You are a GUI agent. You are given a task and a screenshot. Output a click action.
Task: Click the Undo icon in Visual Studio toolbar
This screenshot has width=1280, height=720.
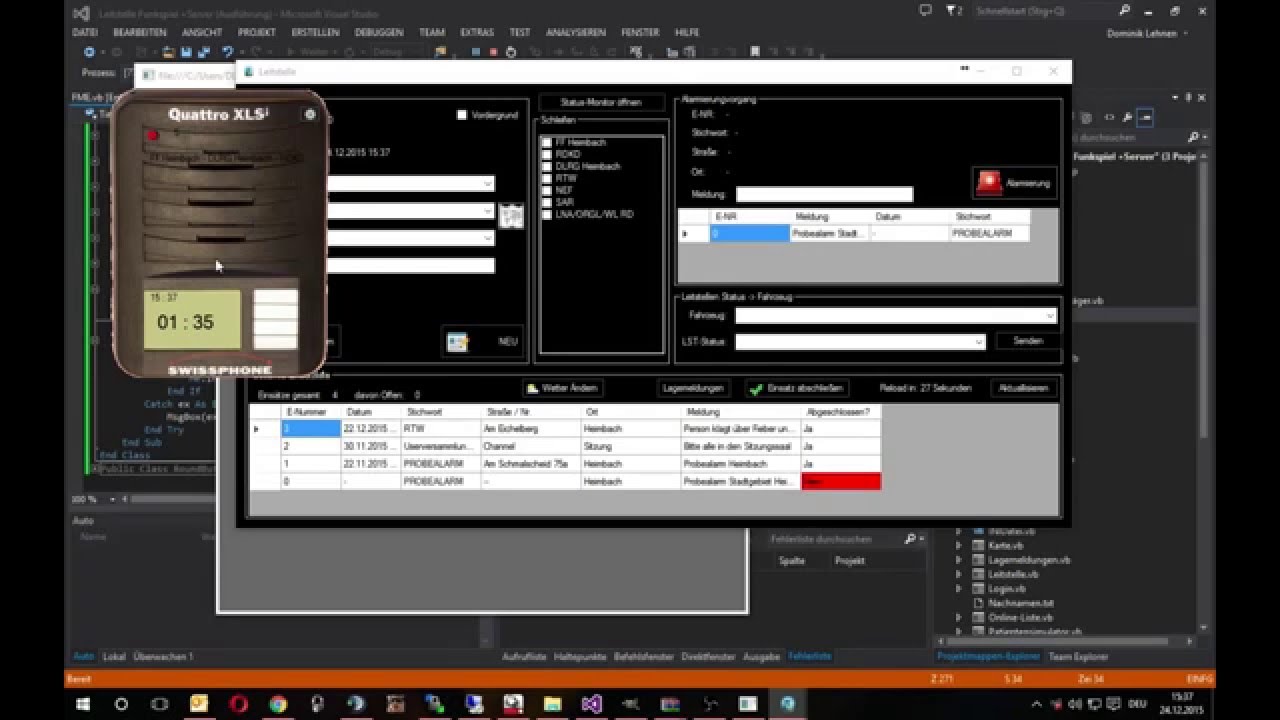tap(229, 52)
